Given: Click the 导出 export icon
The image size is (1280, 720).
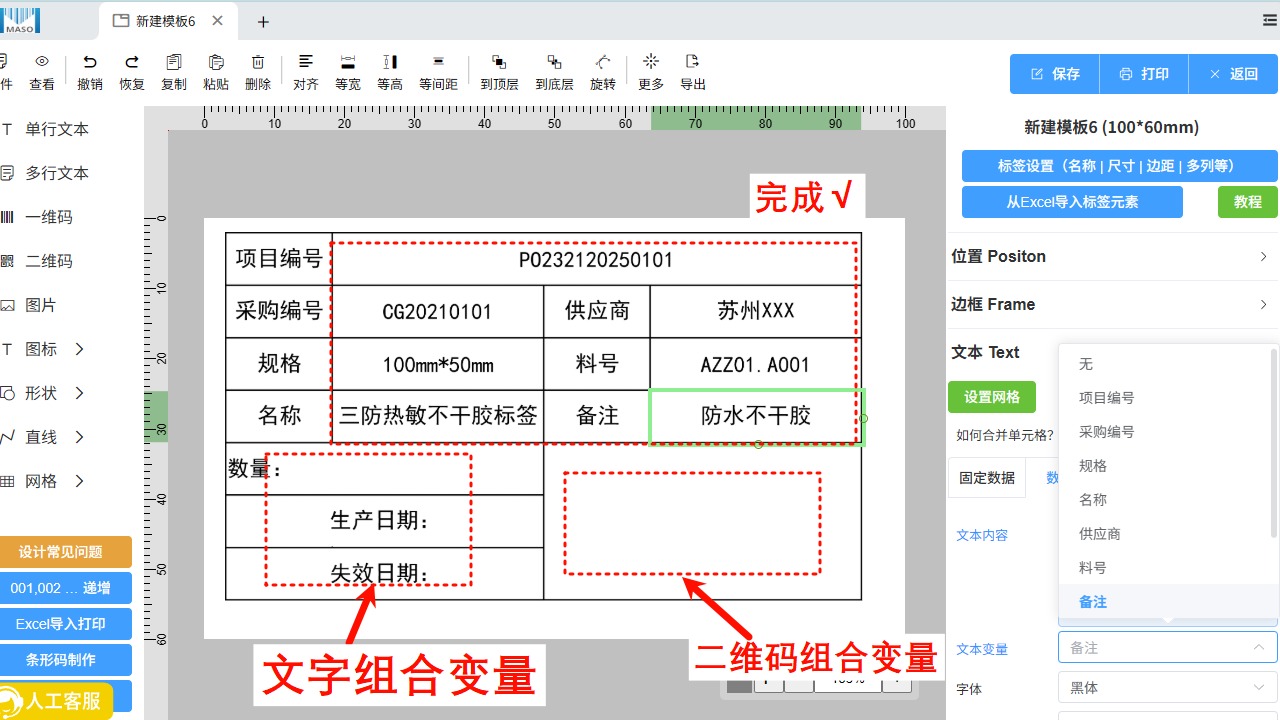Looking at the screenshot, I should click(x=692, y=62).
